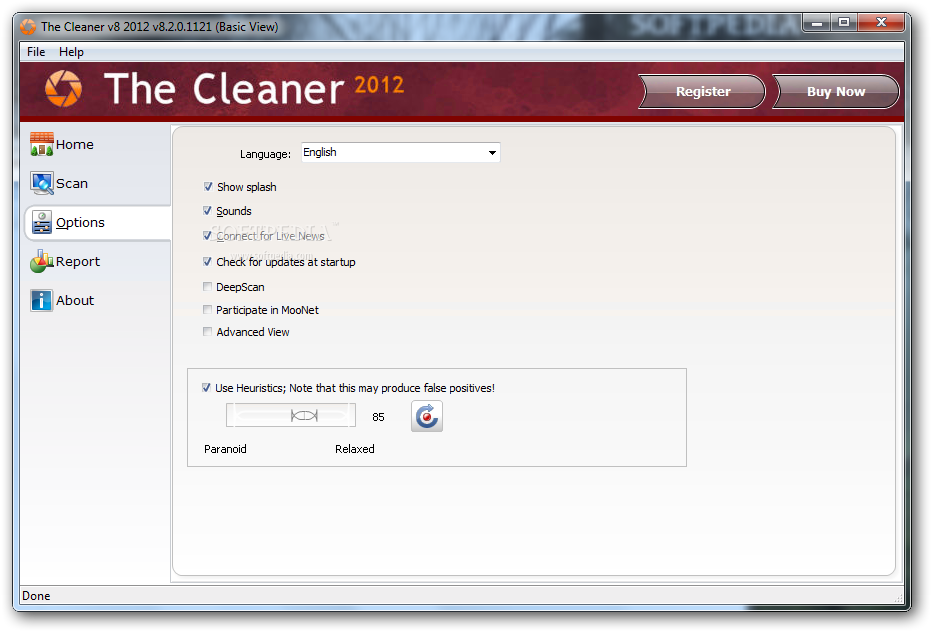The width and height of the screenshot is (932, 632).
Task: Reset heuristics level with refresh icon
Action: click(x=427, y=416)
